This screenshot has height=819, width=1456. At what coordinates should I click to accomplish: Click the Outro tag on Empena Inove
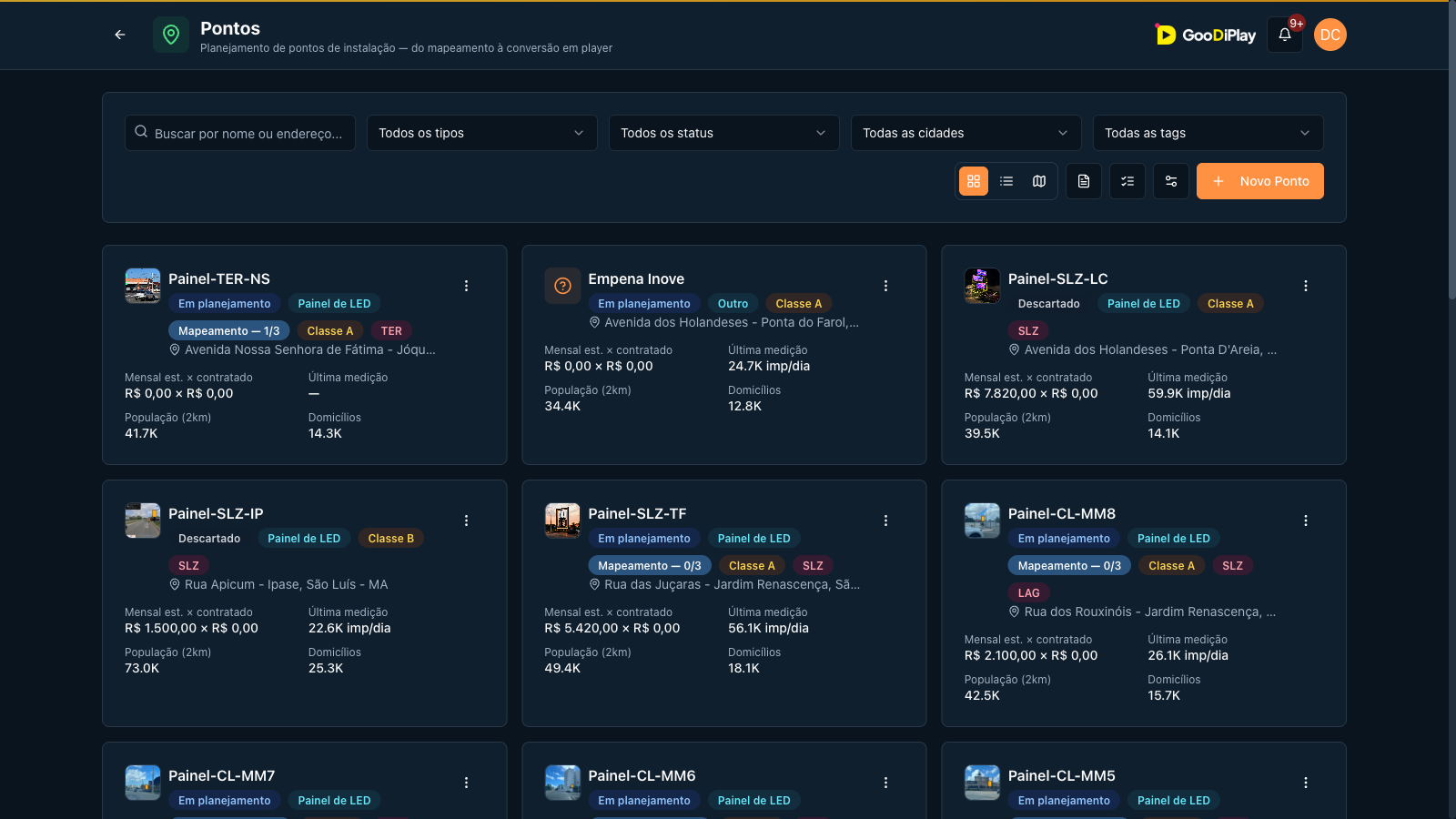733,303
